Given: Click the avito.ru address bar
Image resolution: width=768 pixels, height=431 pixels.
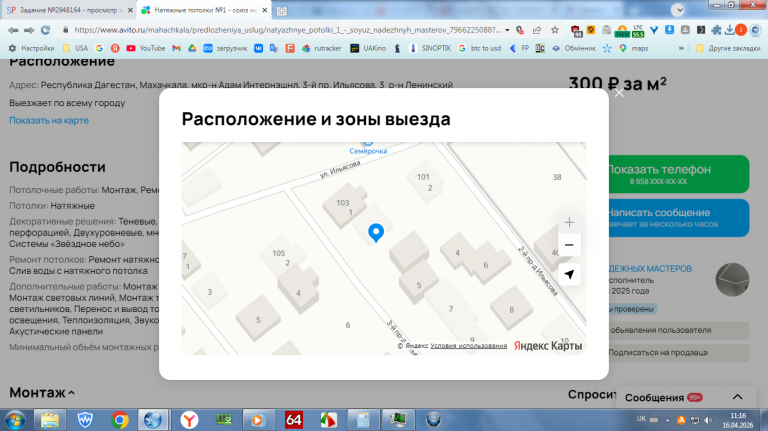Looking at the screenshot, I should pyautogui.click(x=287, y=30).
